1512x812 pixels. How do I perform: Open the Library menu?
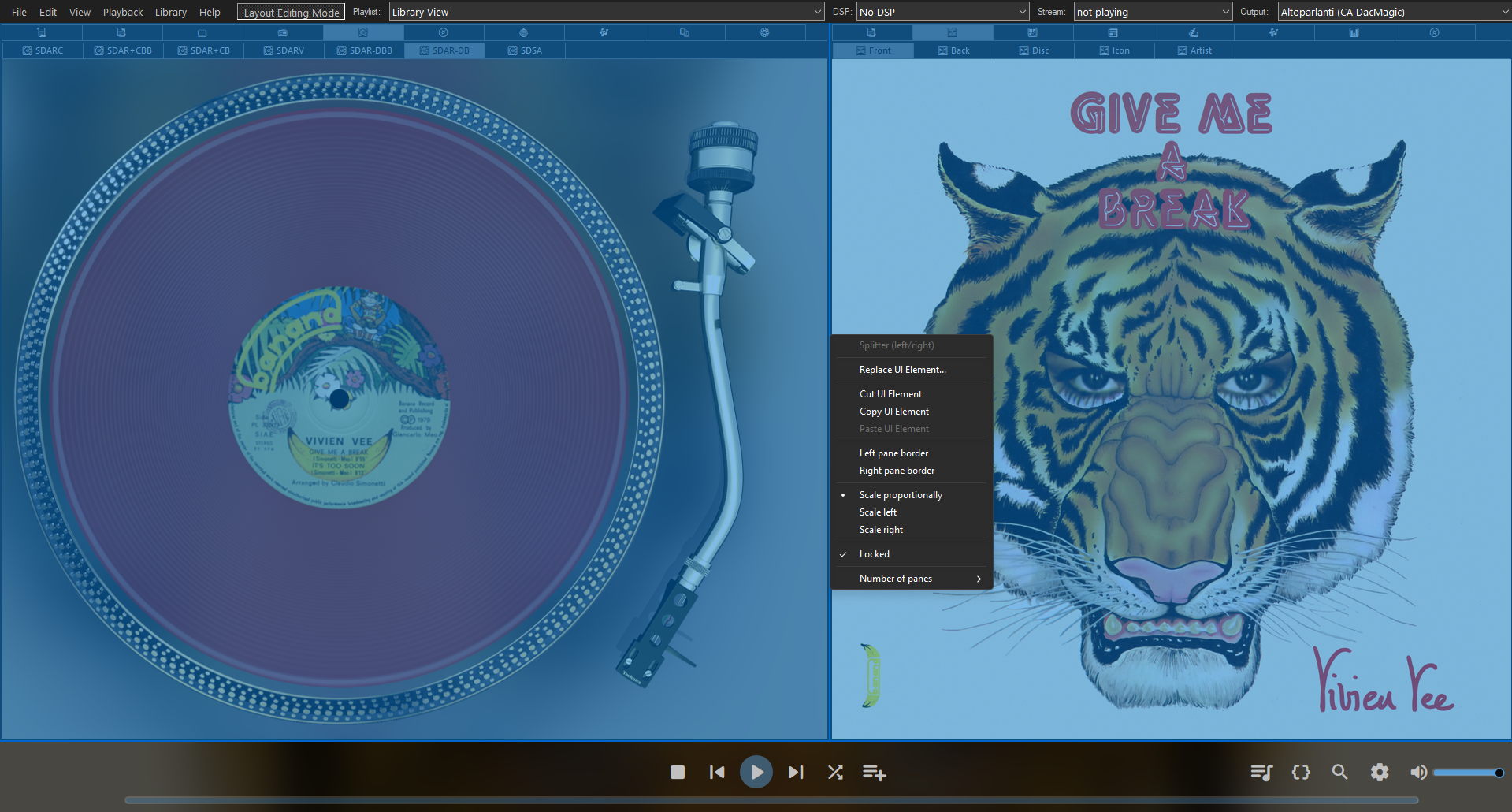pyautogui.click(x=171, y=12)
